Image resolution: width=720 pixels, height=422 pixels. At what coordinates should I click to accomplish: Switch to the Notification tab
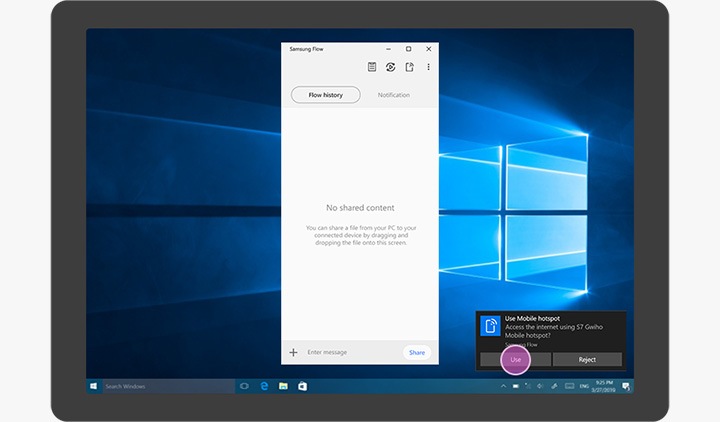coord(393,95)
